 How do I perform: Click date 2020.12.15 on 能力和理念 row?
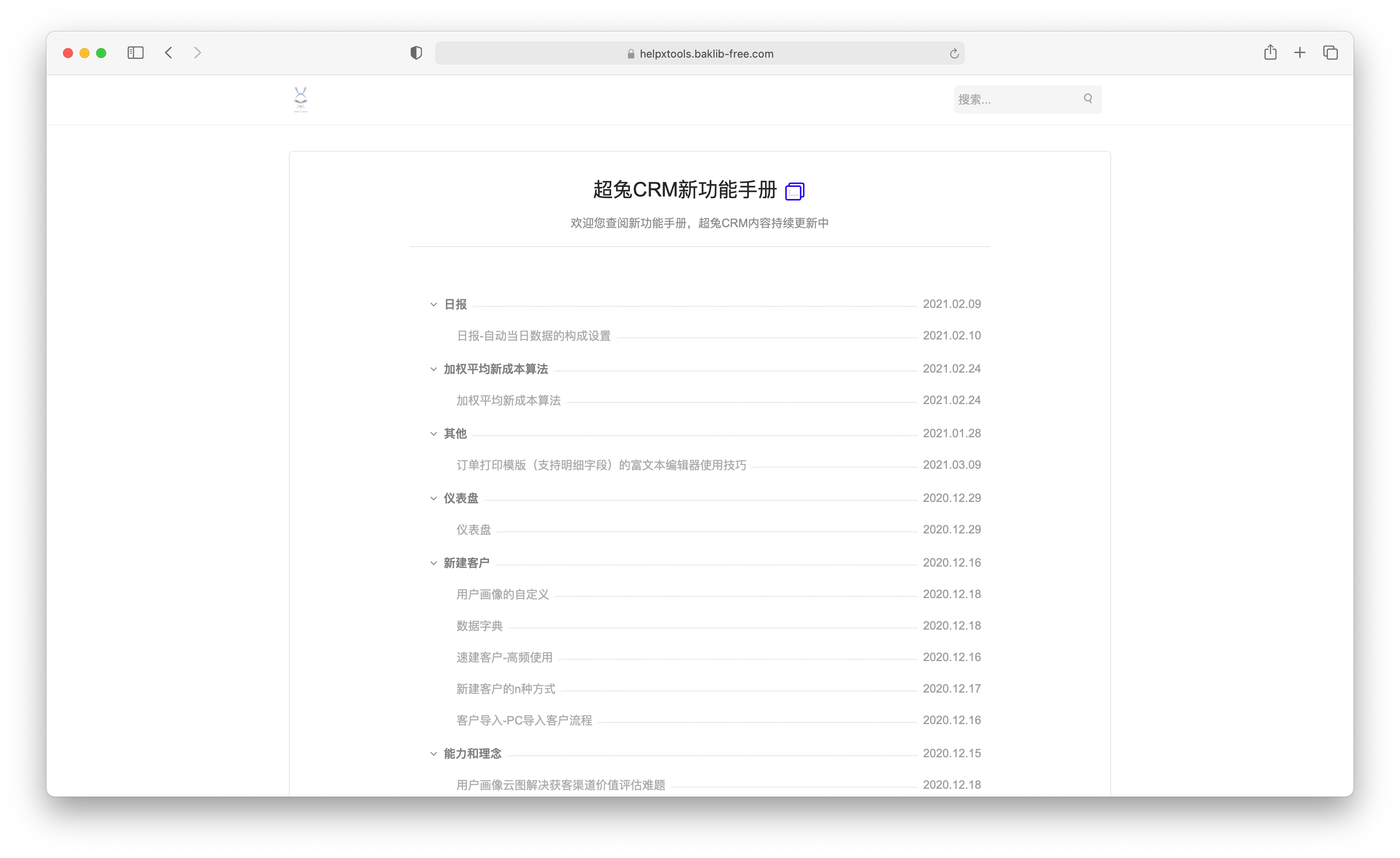(952, 754)
